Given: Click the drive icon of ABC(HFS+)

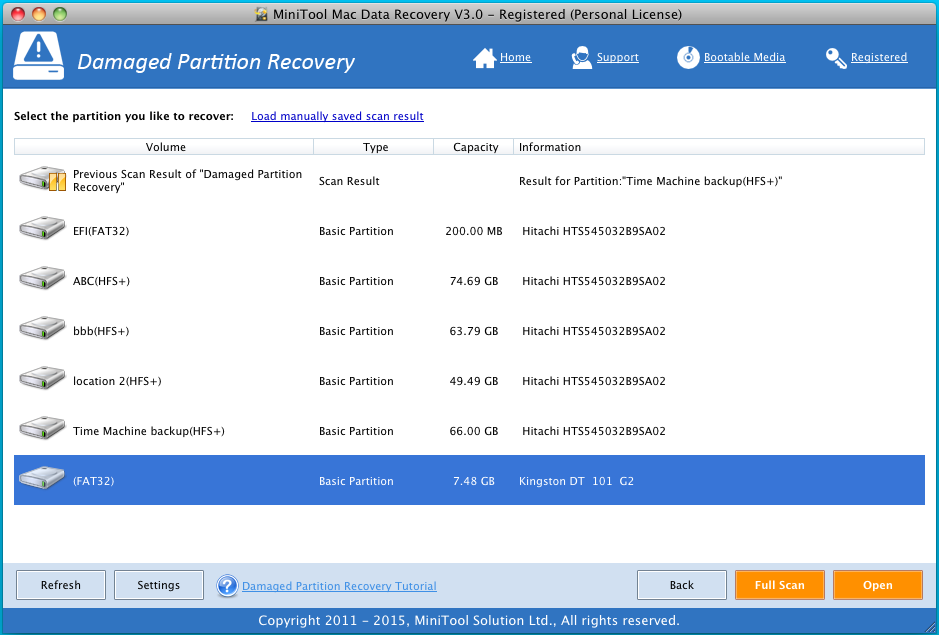Looking at the screenshot, I should [42, 279].
